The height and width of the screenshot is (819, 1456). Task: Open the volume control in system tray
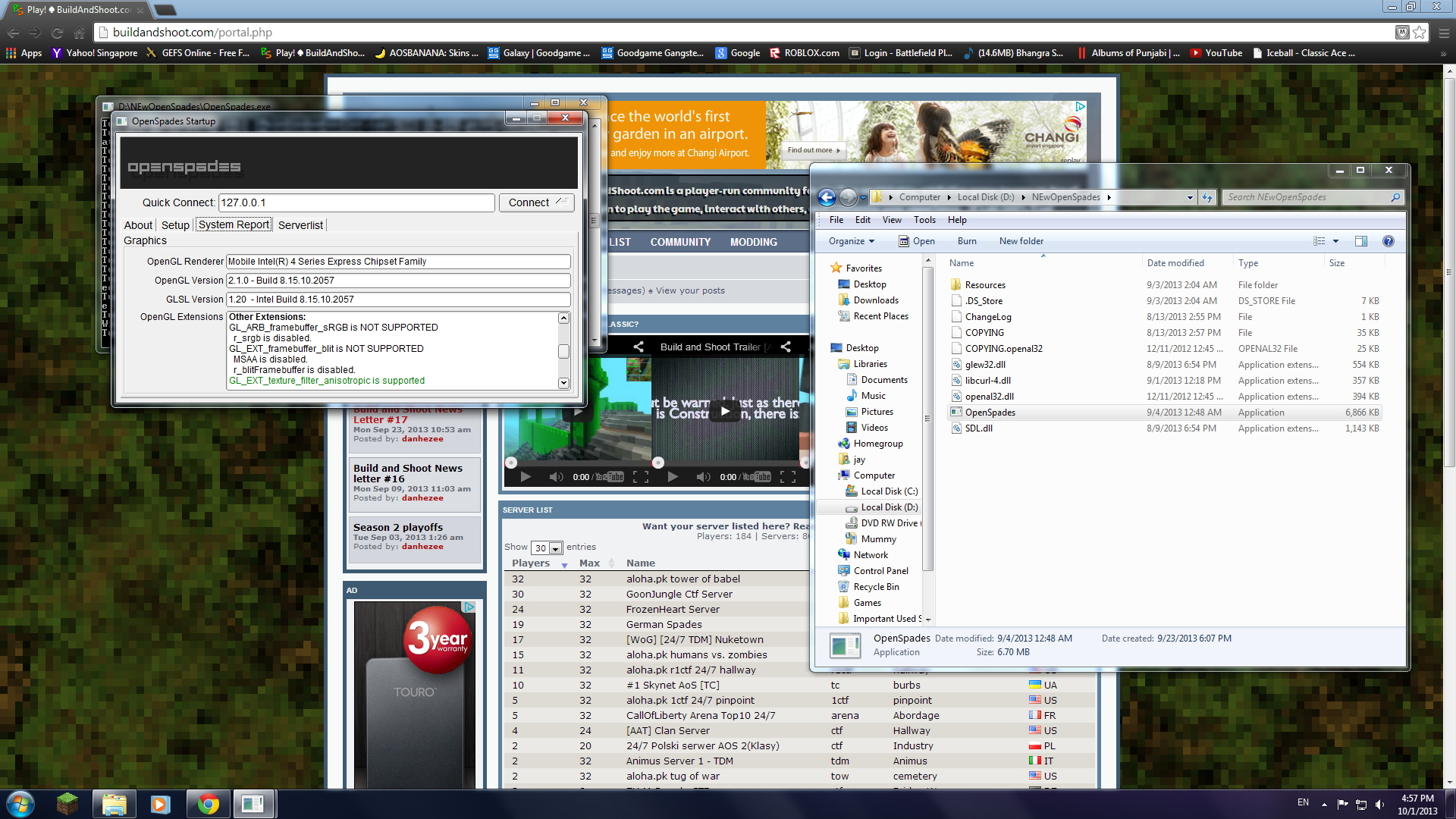pyautogui.click(x=1381, y=803)
